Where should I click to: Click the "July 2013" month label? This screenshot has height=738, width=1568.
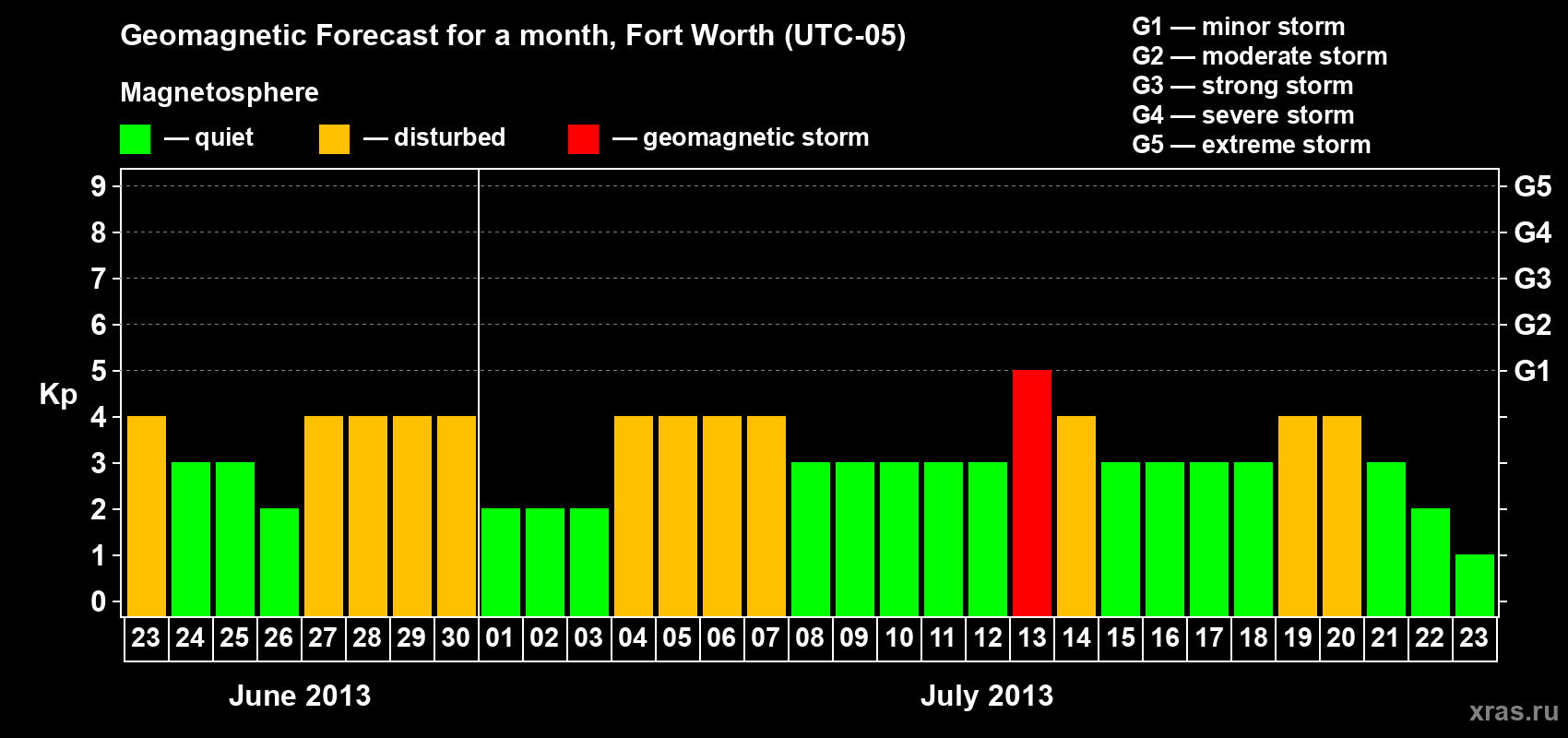987,696
